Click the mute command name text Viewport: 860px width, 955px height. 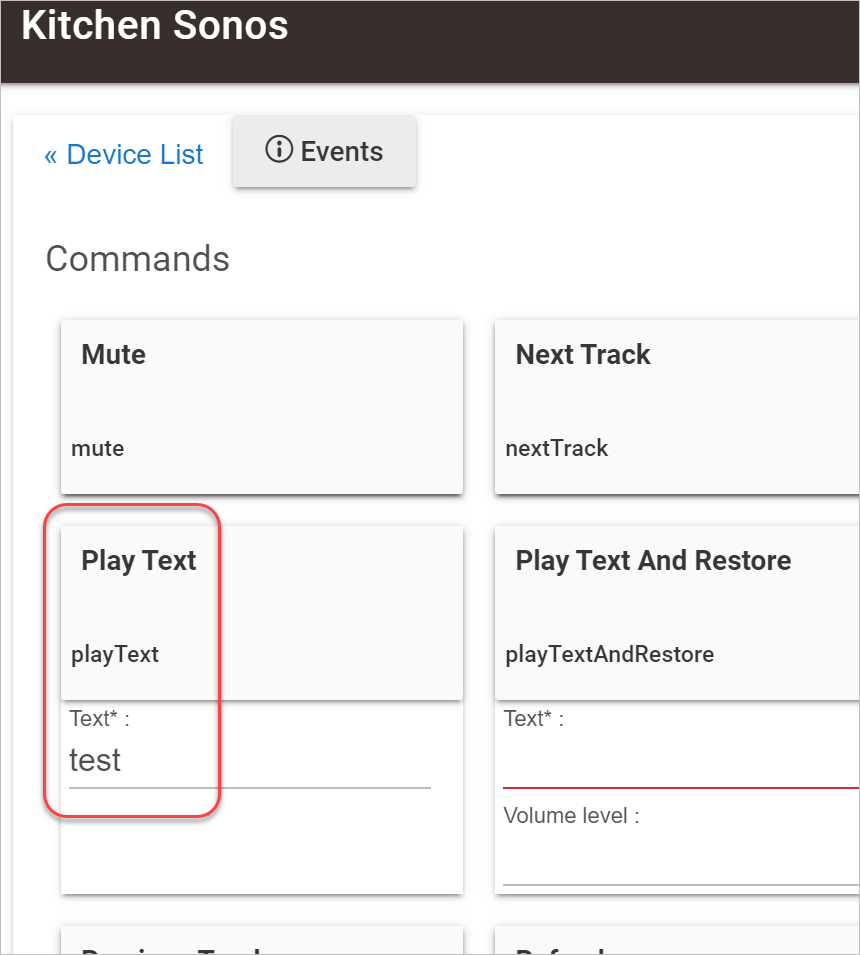97,449
